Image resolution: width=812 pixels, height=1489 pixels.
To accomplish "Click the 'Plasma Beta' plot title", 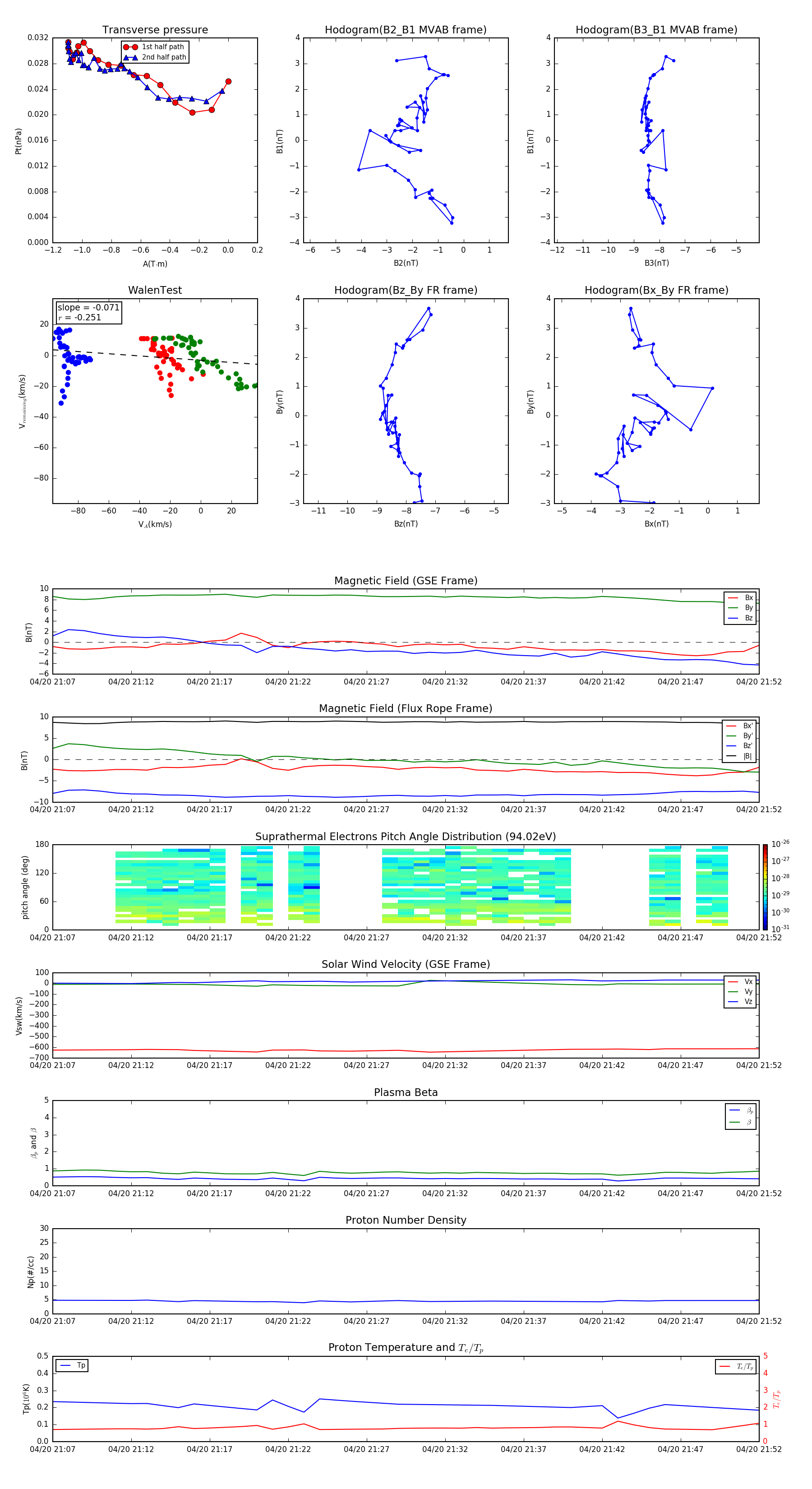I will point(406,1093).
